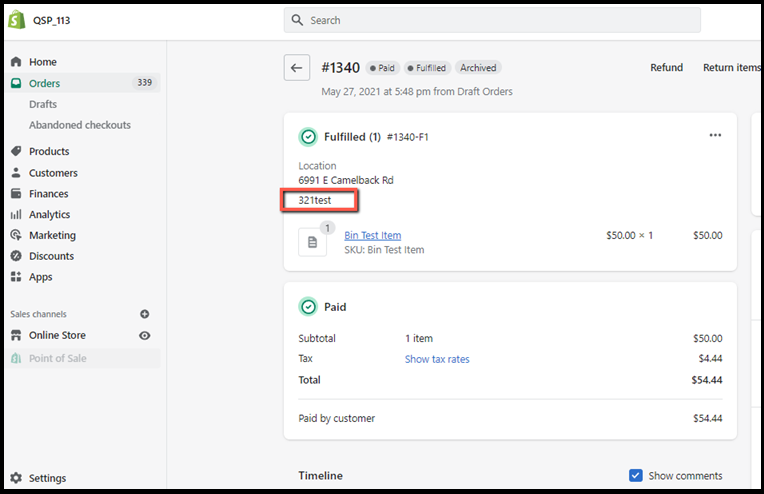Image resolution: width=764 pixels, height=494 pixels.
Task: Click the back arrow next to #1340
Action: (297, 68)
